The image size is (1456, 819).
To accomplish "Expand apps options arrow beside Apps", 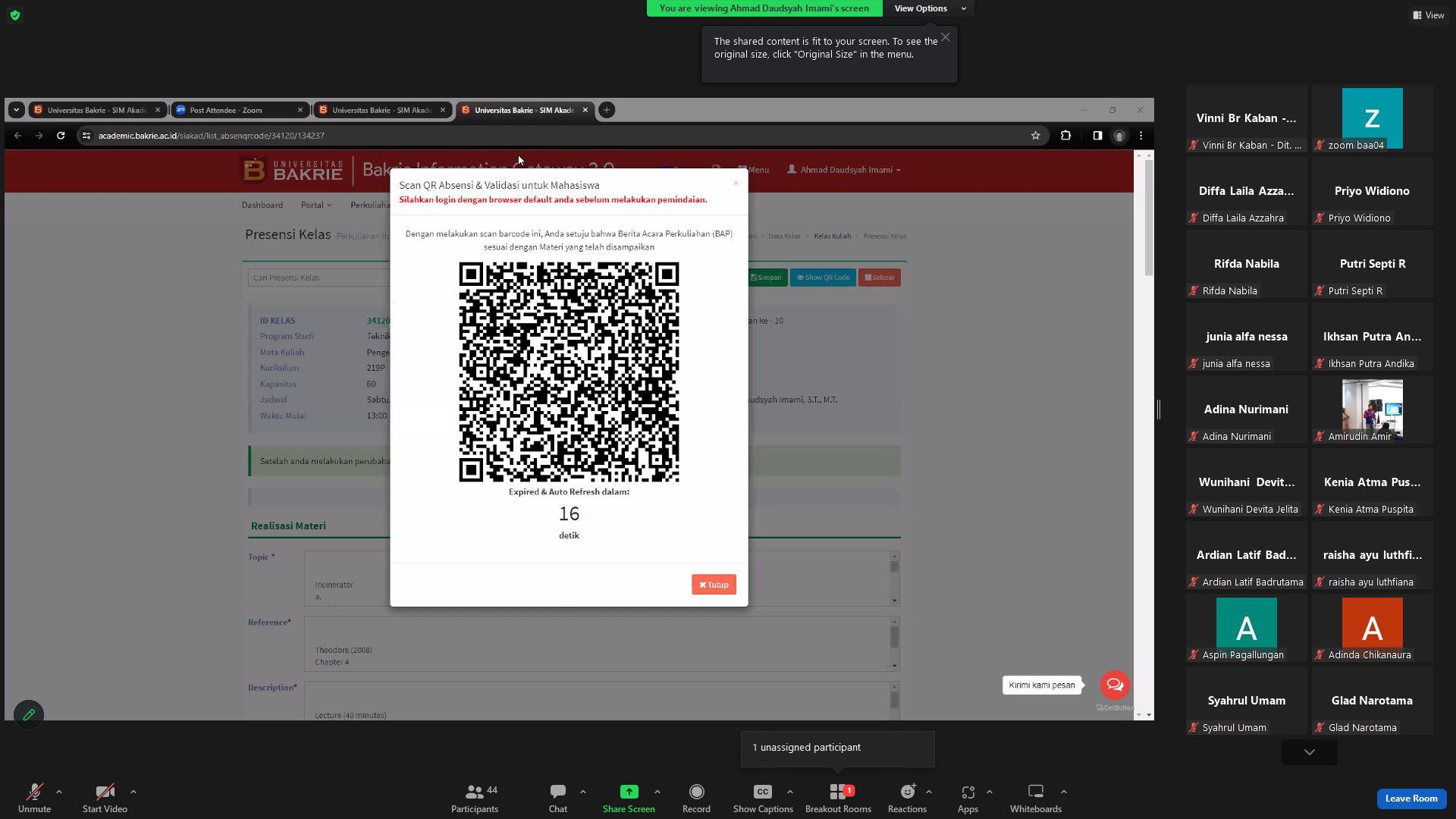I will [x=990, y=792].
